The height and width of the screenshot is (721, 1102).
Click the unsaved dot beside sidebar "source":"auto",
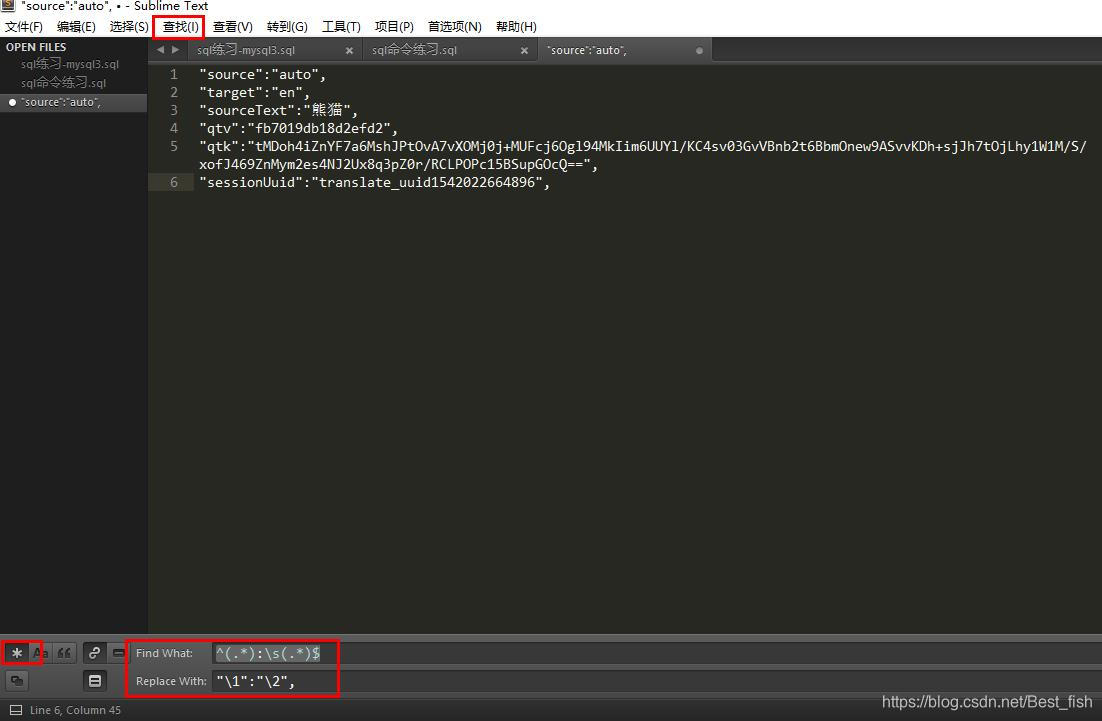pyautogui.click(x=12, y=103)
